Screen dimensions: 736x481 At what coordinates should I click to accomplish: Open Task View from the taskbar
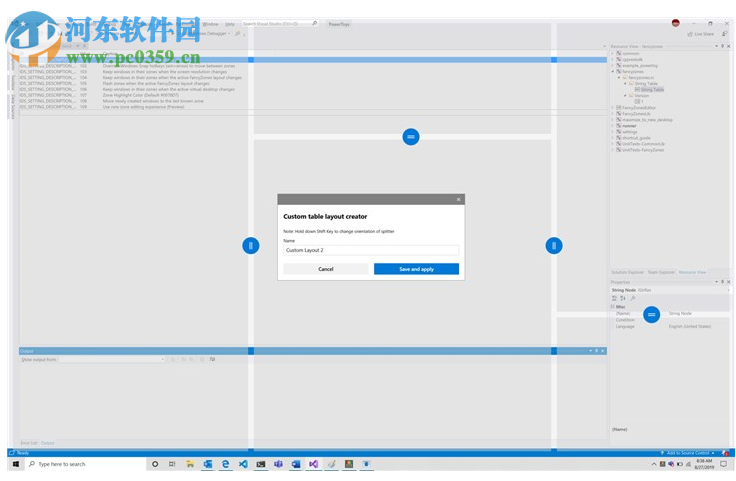pyautogui.click(x=172, y=464)
